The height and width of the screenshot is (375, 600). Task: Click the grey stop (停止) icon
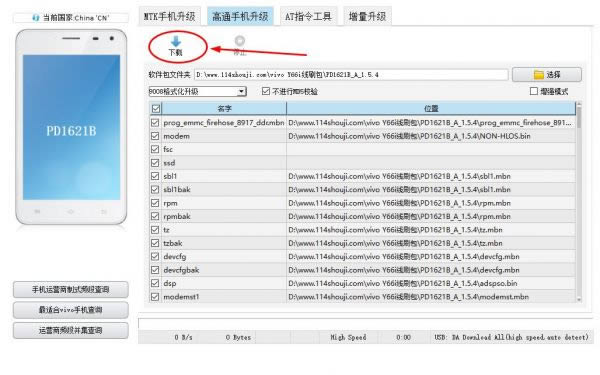(x=240, y=41)
